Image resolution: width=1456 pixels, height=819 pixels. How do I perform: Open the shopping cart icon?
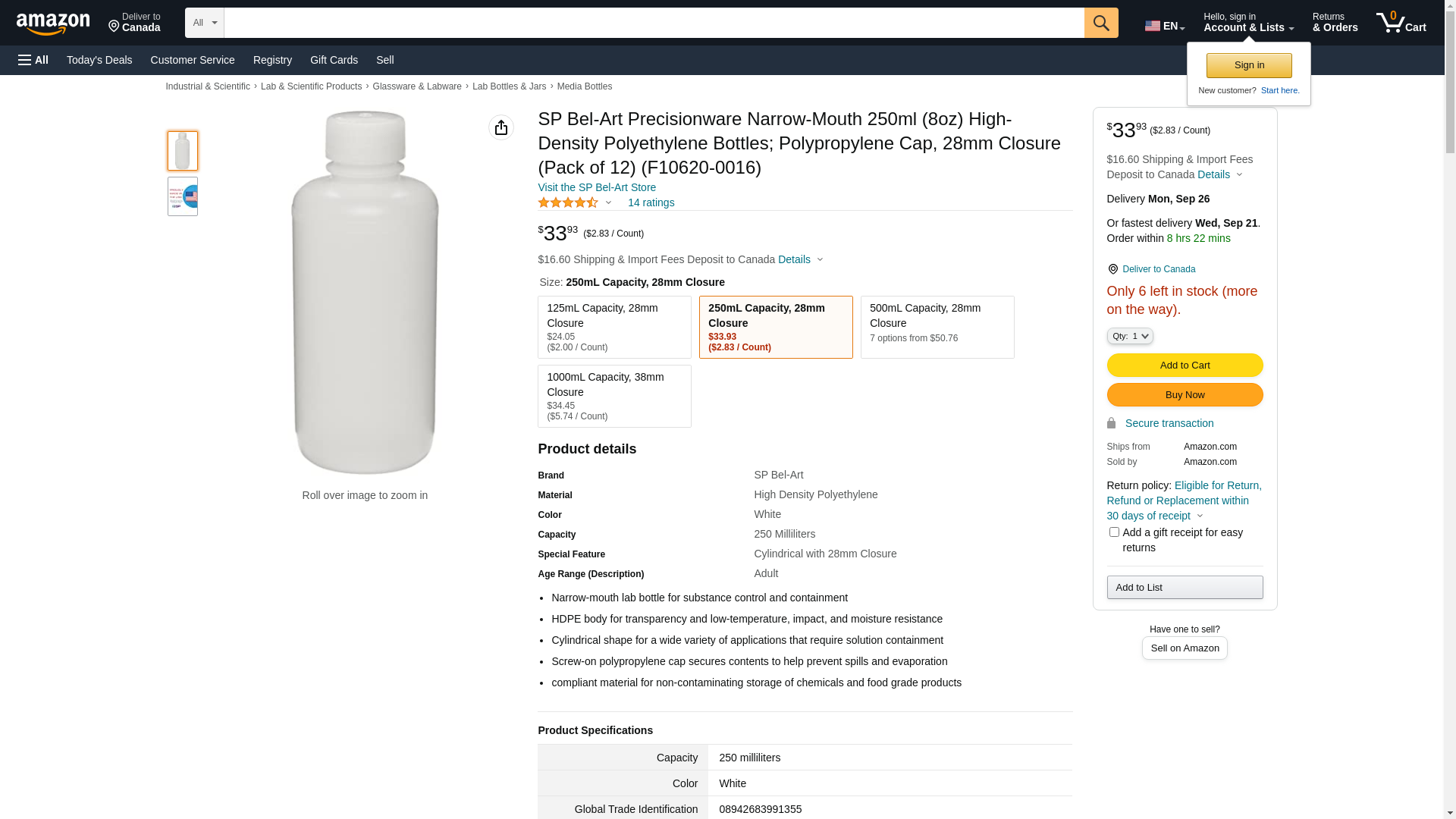(1400, 23)
